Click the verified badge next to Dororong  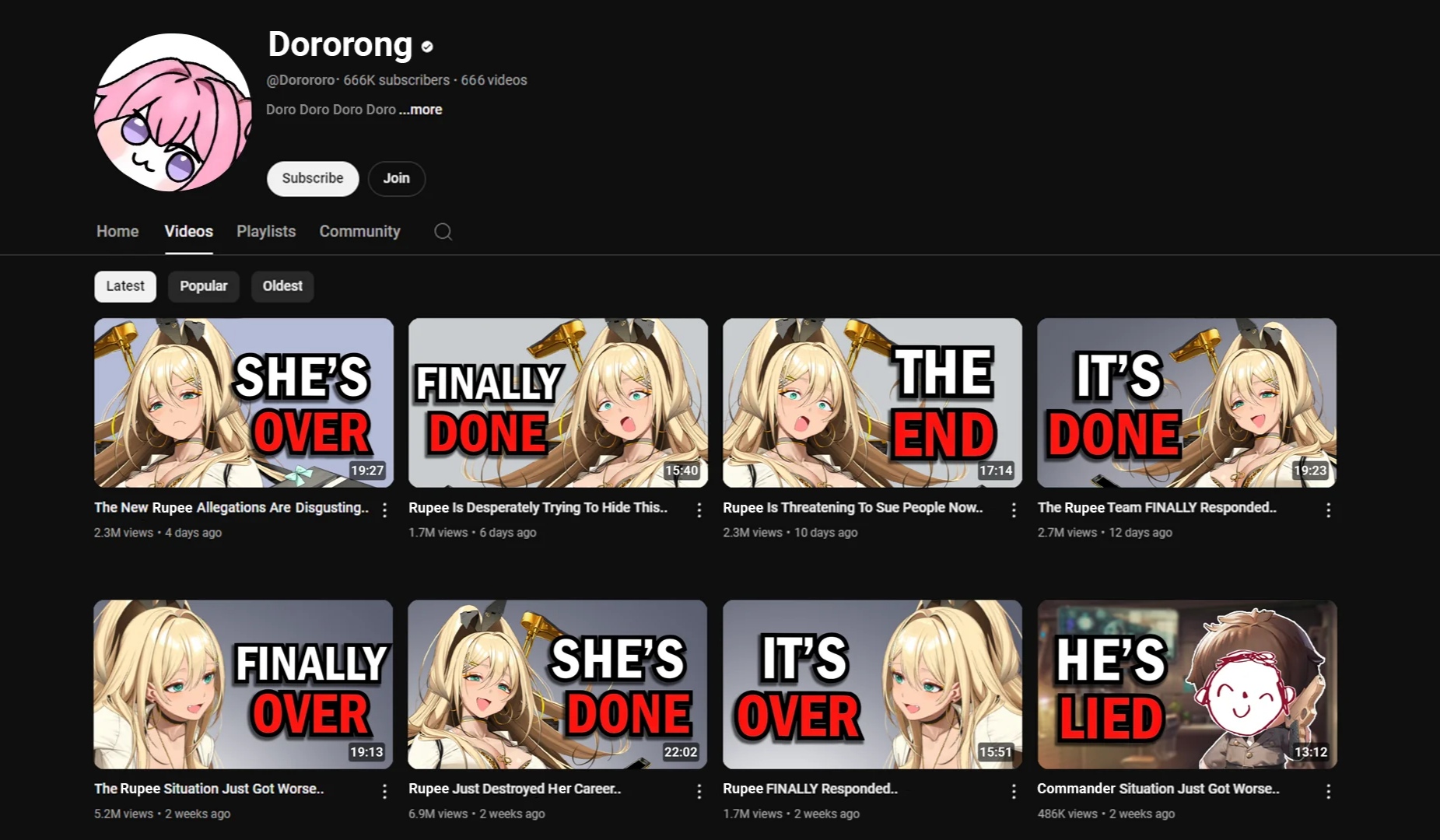(x=427, y=47)
